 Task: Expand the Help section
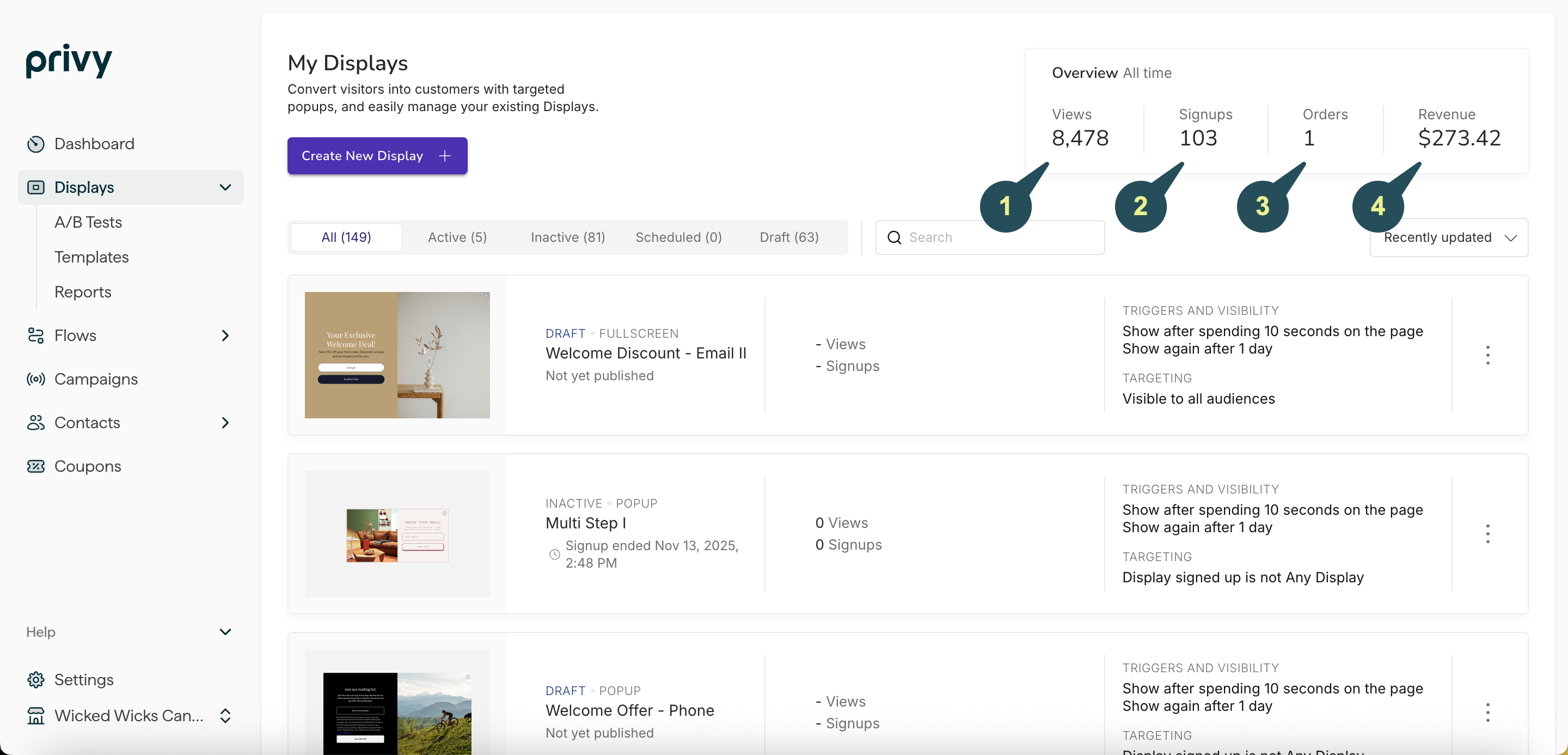225,631
